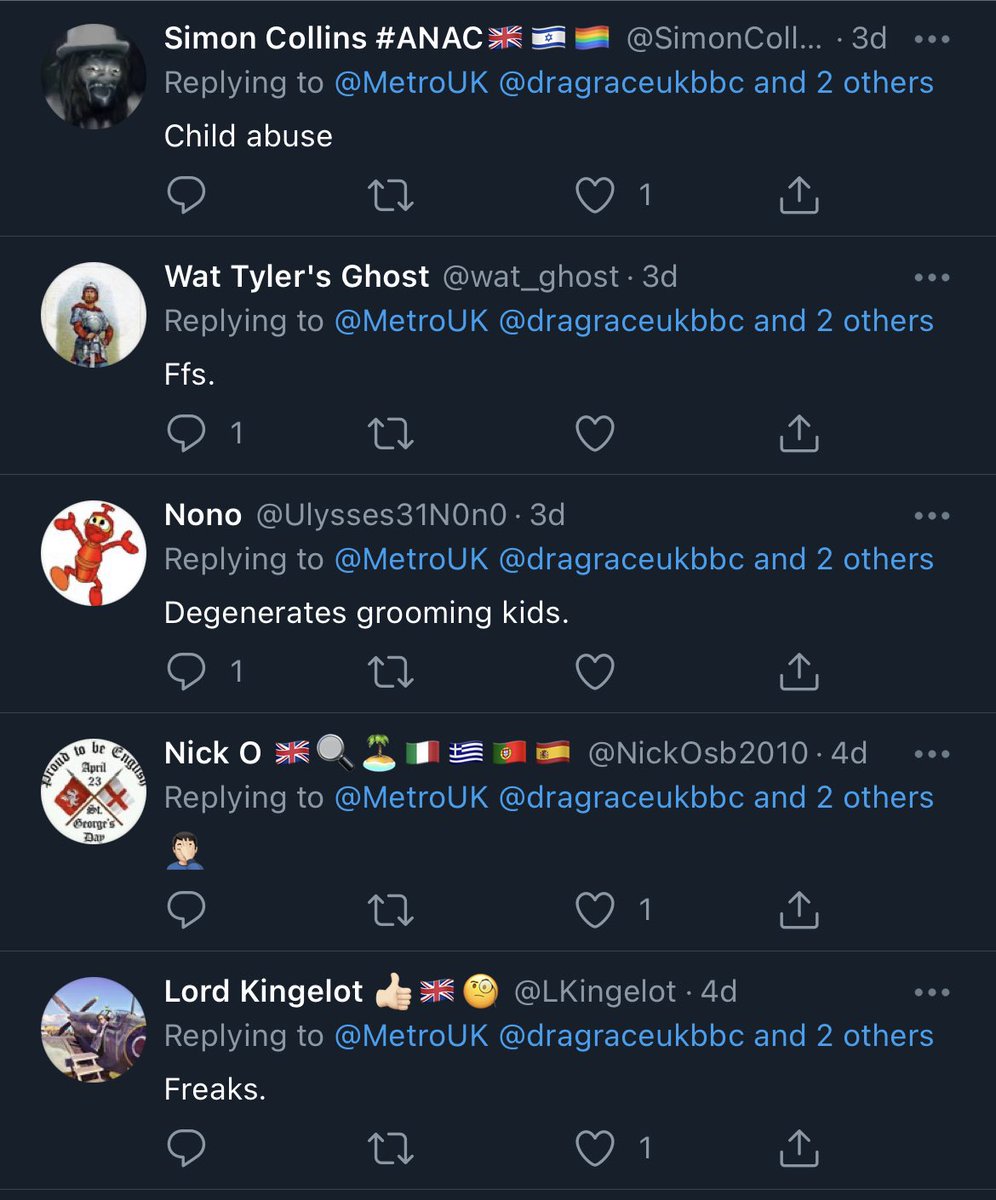Image resolution: width=996 pixels, height=1200 pixels.
Task: Retweet Nick O's tweet
Action: (x=391, y=910)
